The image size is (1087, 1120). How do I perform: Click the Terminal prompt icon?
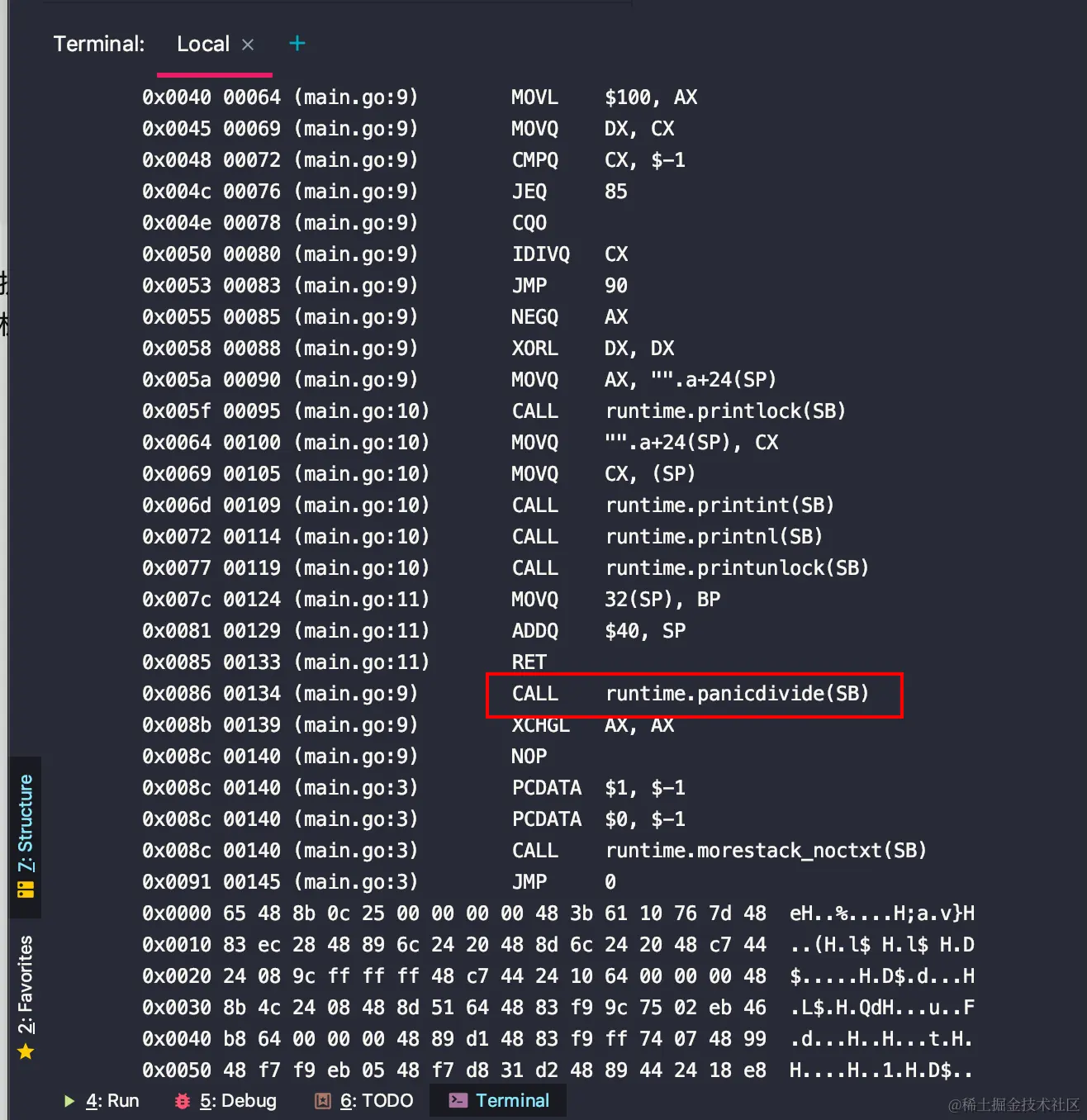pyautogui.click(x=458, y=1100)
